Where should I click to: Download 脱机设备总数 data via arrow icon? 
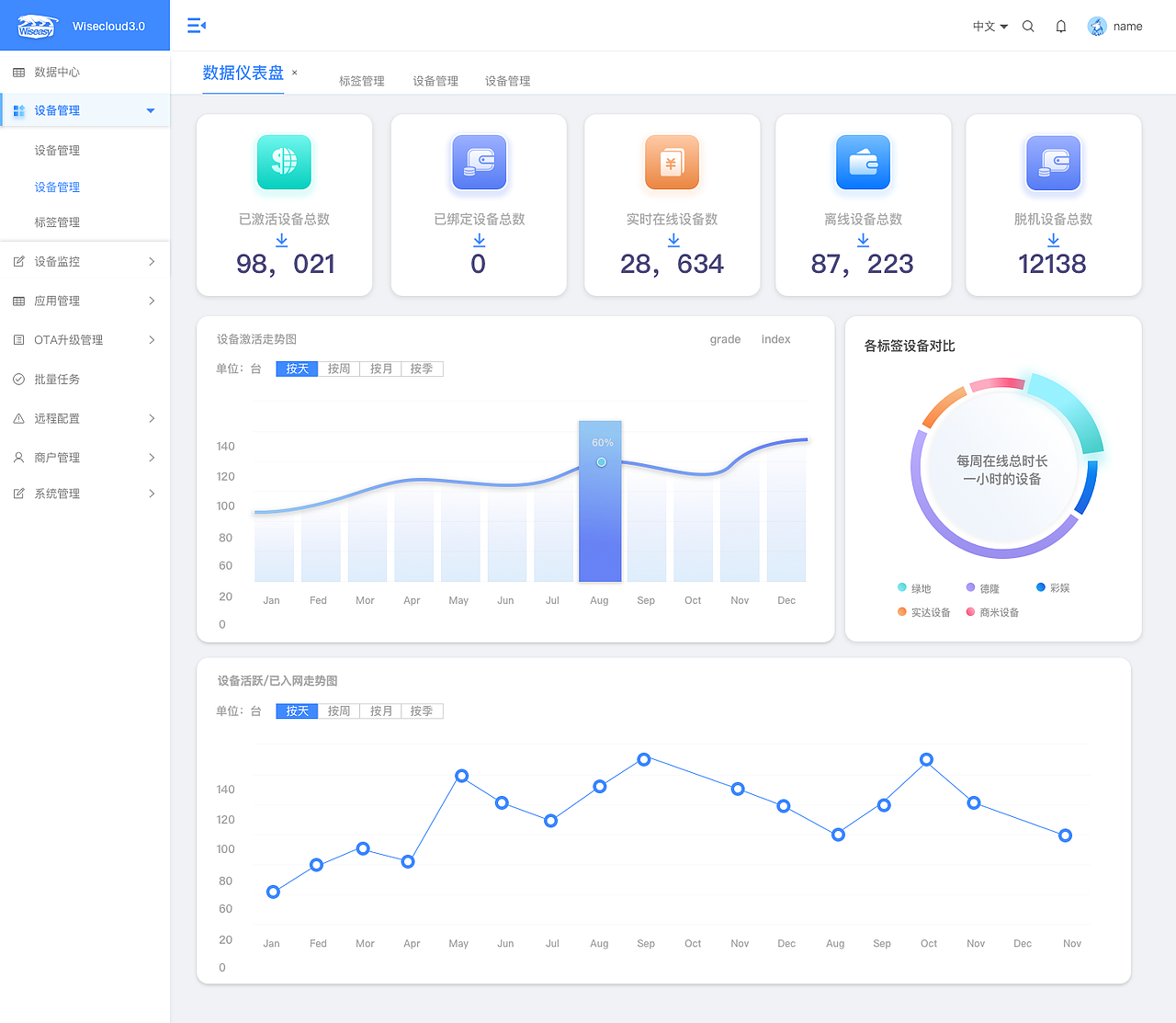point(1054,240)
